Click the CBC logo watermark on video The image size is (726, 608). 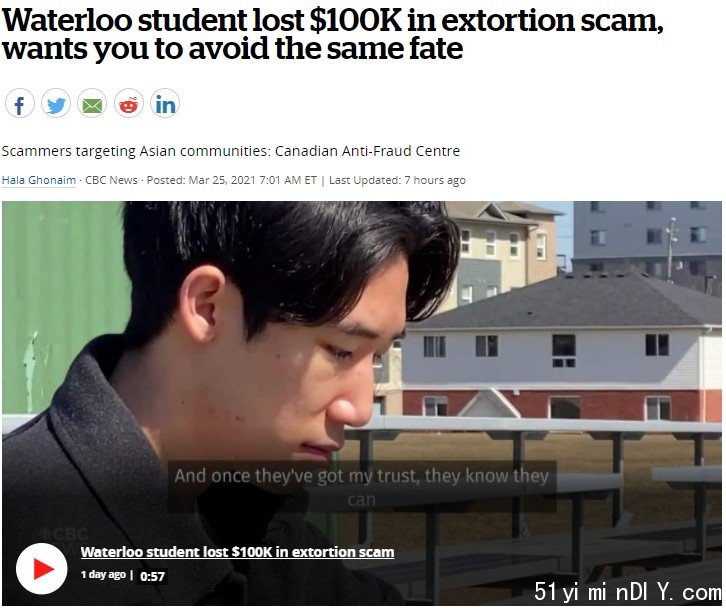(x=65, y=535)
